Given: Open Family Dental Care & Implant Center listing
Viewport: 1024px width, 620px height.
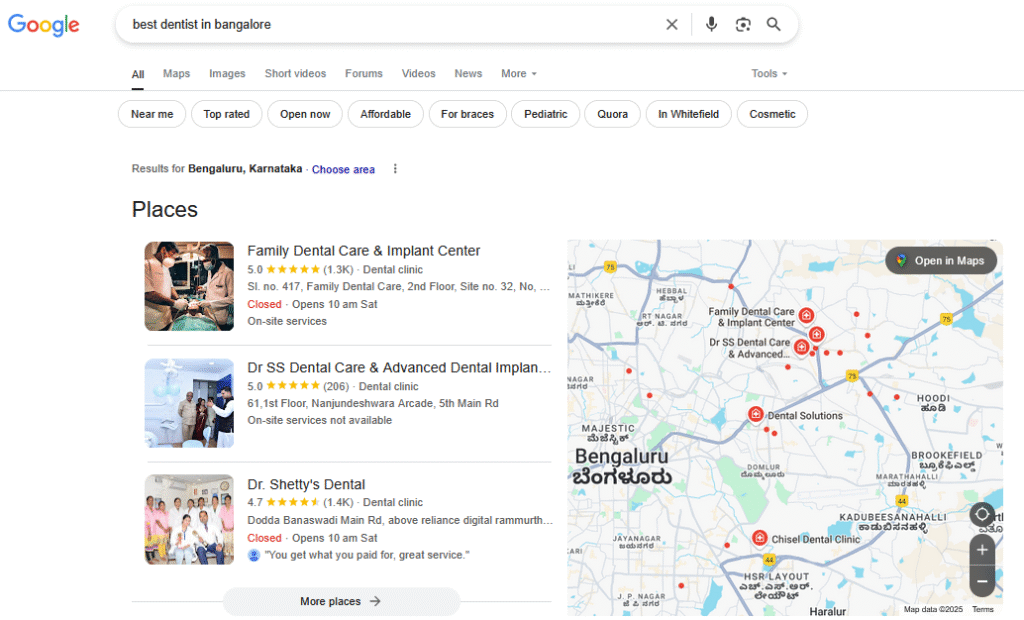Looking at the screenshot, I should click(x=364, y=251).
